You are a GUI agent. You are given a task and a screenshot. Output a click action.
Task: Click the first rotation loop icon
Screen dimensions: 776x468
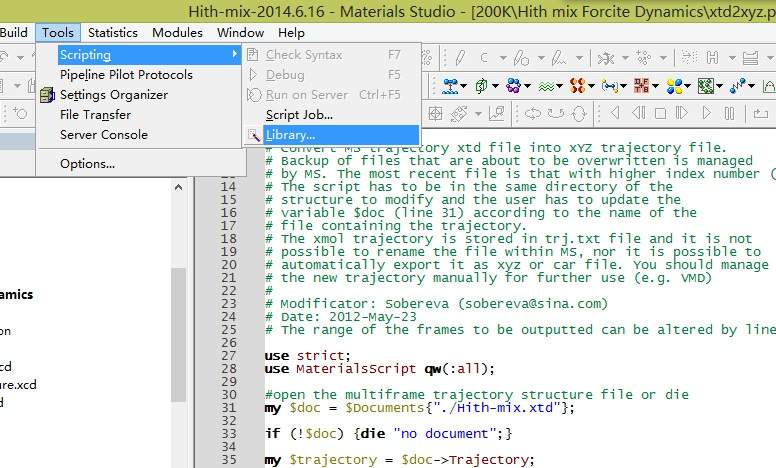(532, 114)
